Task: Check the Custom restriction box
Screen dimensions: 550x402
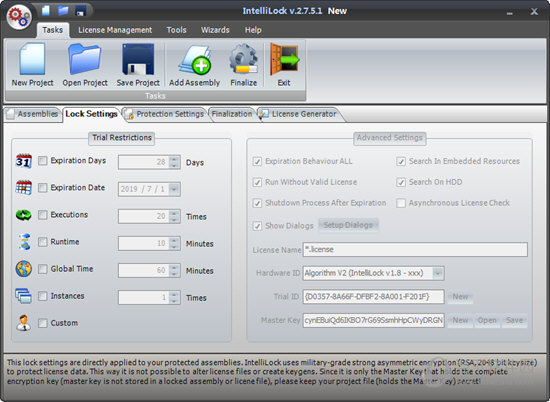Action: [42, 323]
